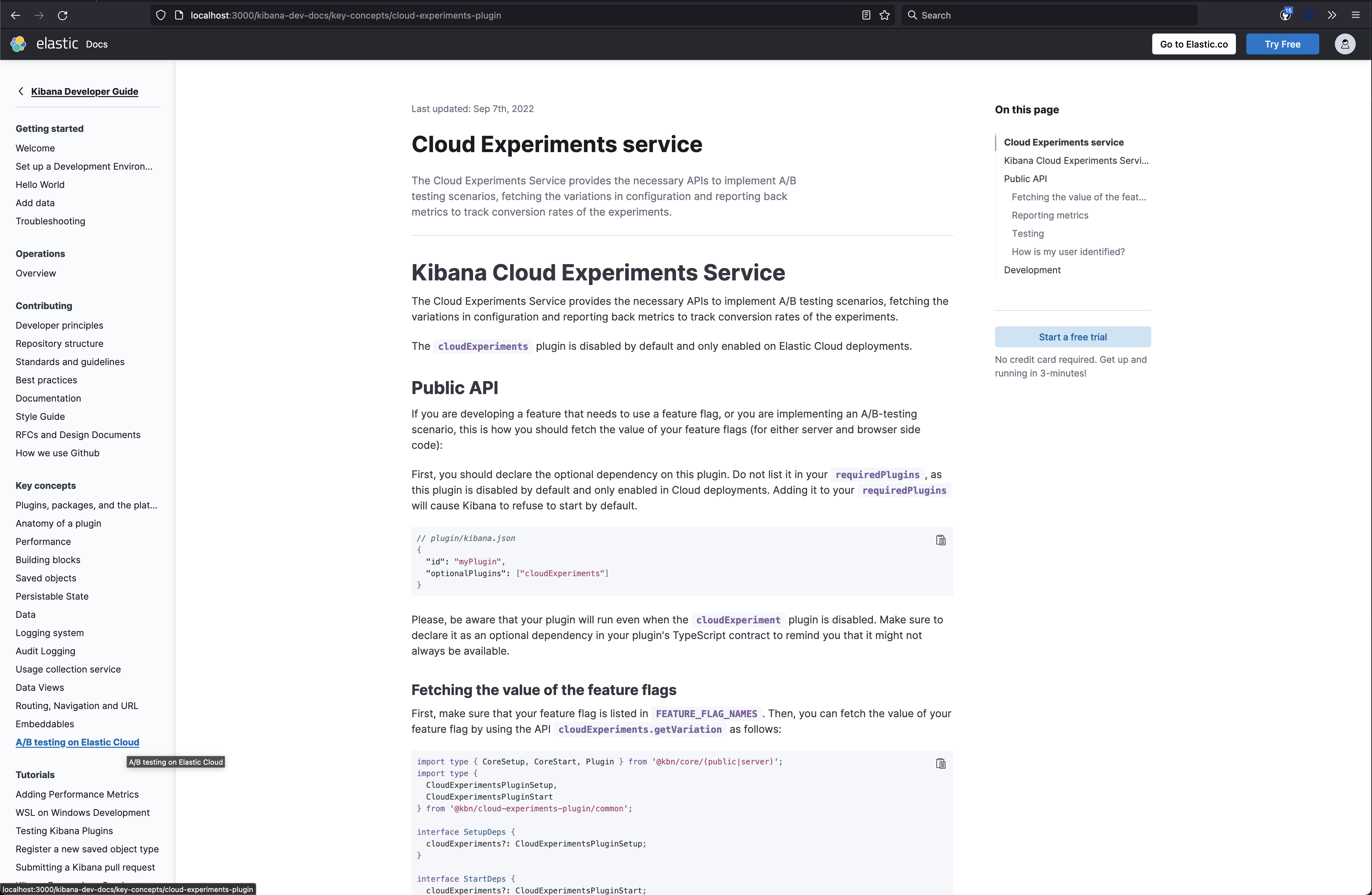Open WSL on Windows Development tutorial

coord(82,813)
